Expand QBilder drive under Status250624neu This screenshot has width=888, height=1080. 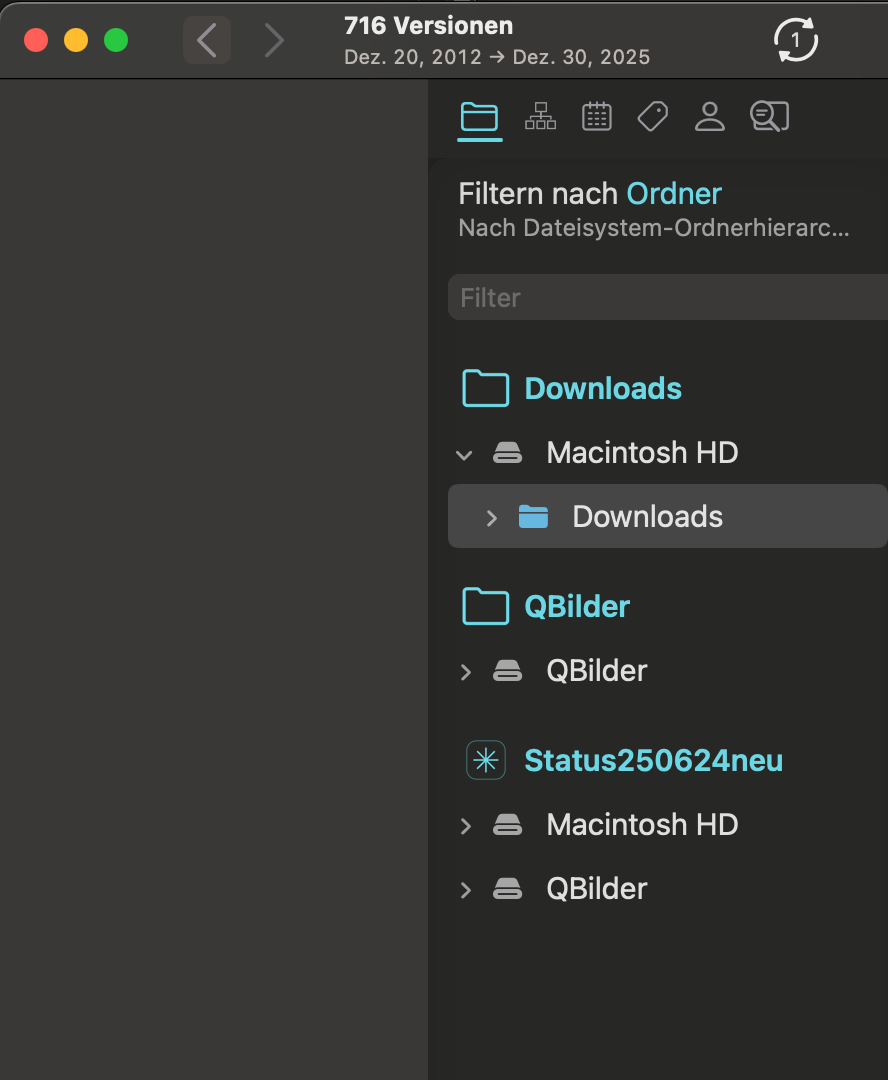465,890
